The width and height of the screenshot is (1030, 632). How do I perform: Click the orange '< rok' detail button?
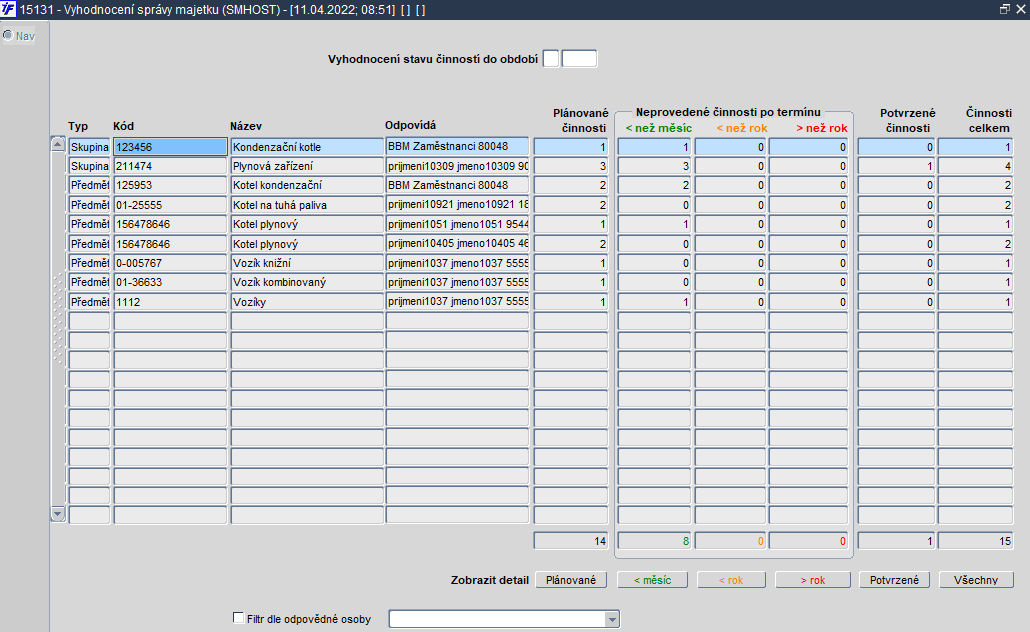731,579
